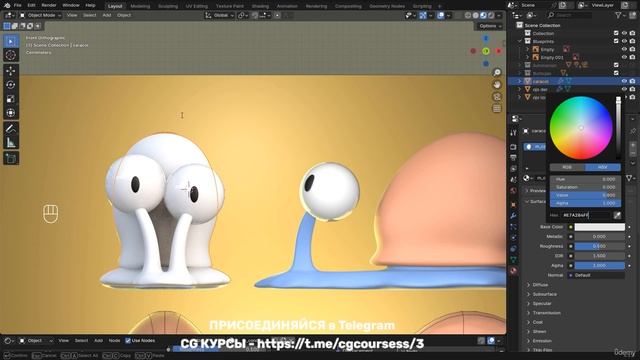Select the Scale tool
The width and height of the screenshot is (640, 360).
(x=11, y=99)
